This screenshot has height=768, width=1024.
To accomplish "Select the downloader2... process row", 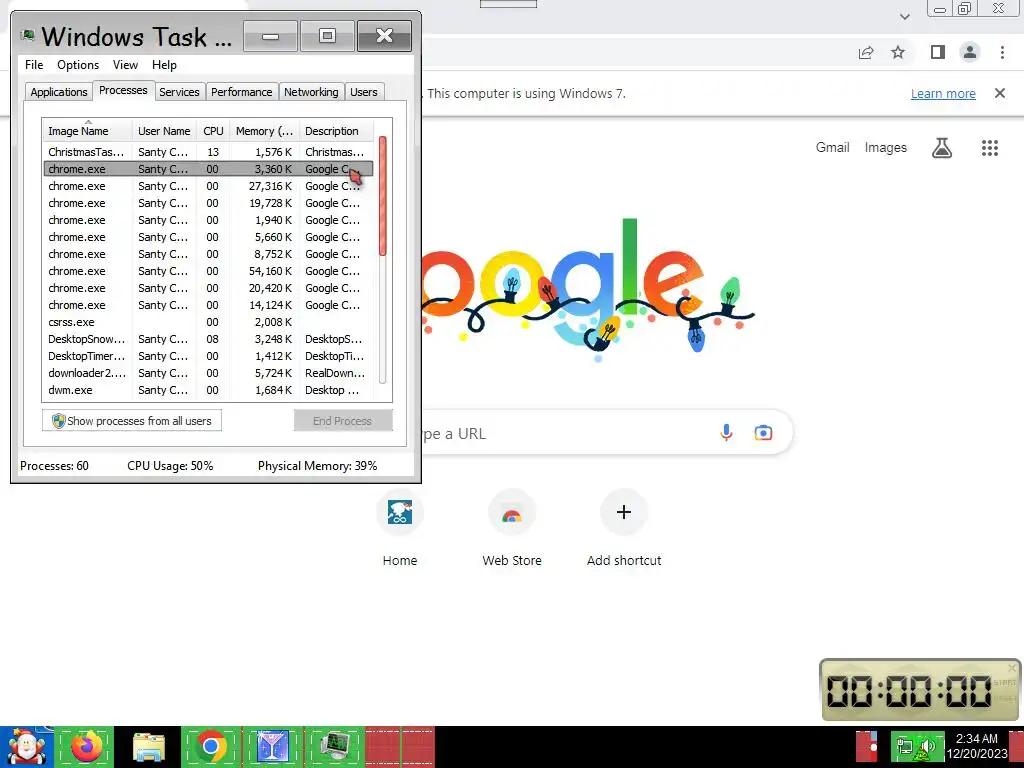I will pyautogui.click(x=208, y=373).
